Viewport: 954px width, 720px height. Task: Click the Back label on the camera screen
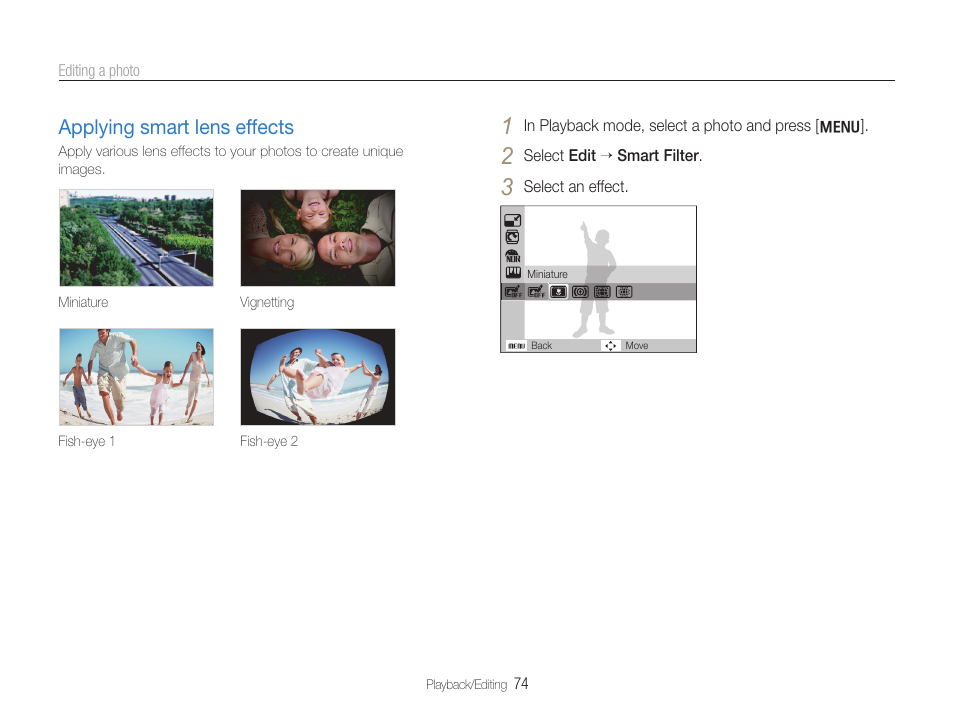click(x=541, y=346)
